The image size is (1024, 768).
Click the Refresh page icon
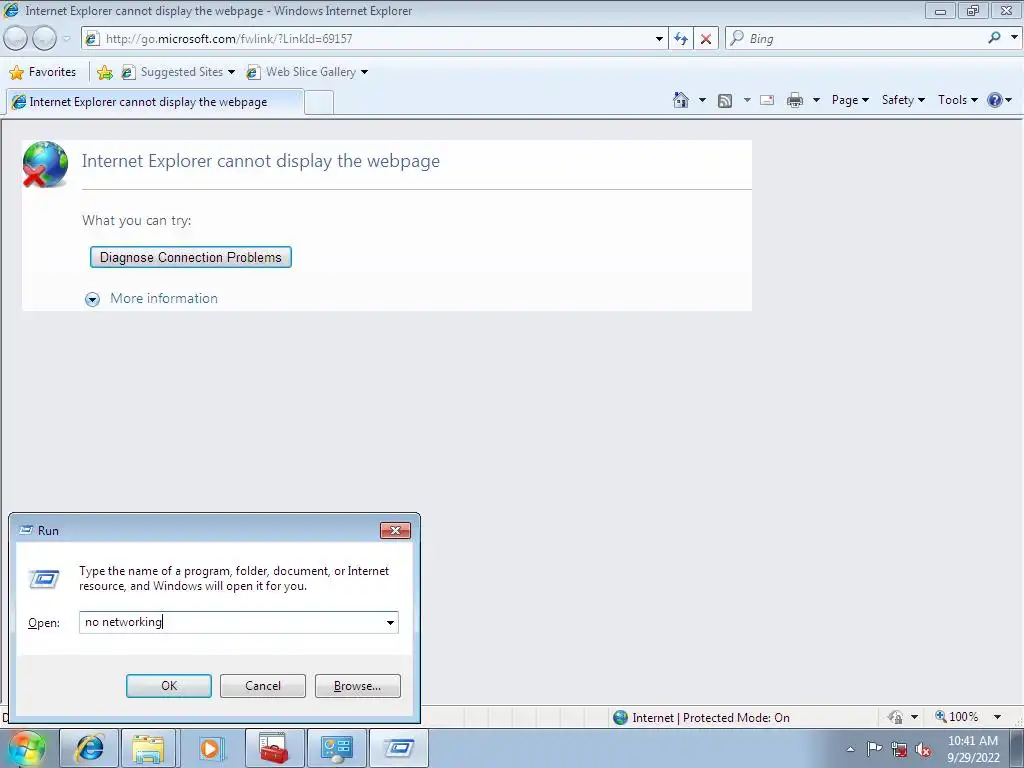point(680,39)
